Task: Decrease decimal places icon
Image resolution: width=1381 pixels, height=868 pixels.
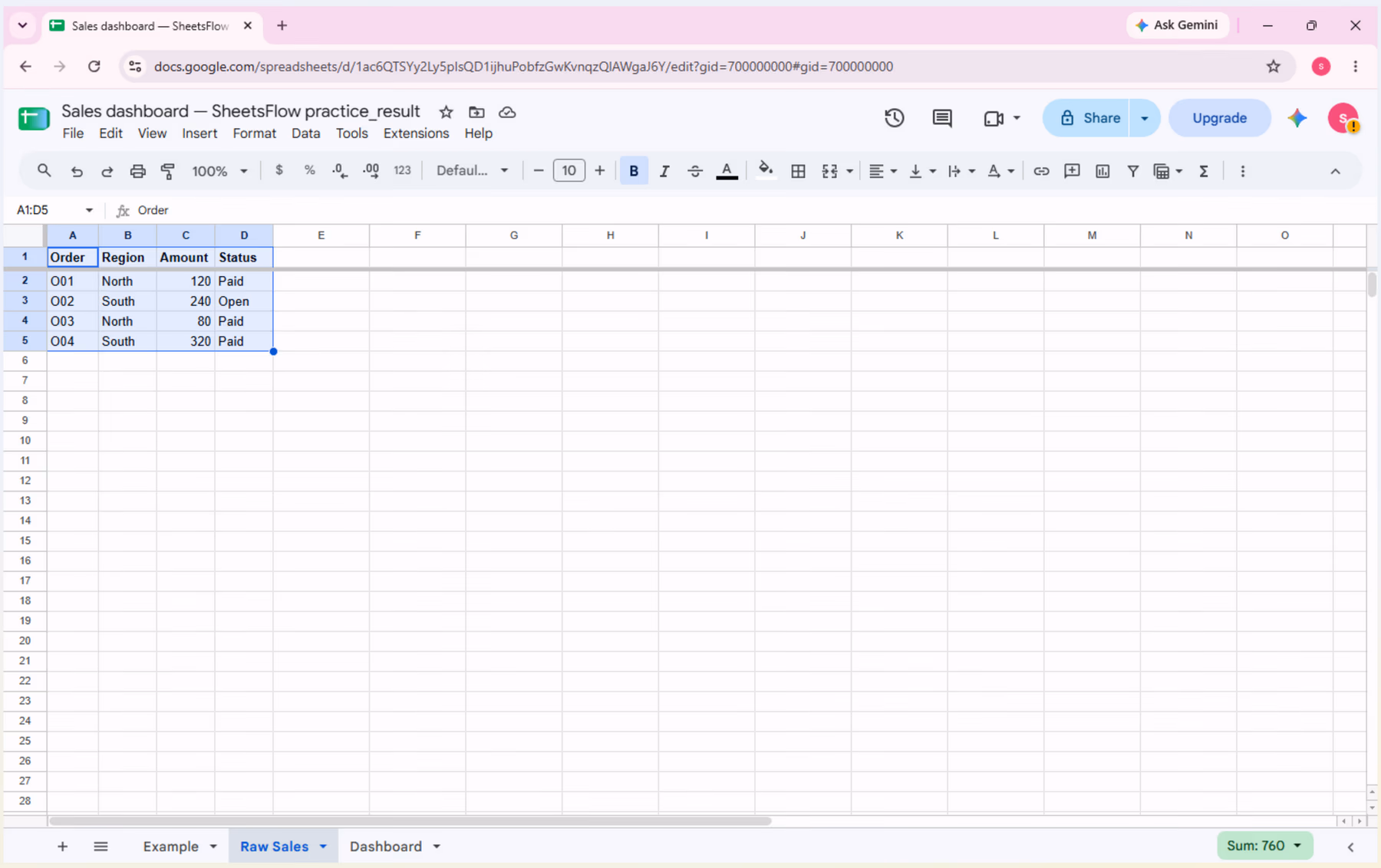Action: tap(340, 171)
